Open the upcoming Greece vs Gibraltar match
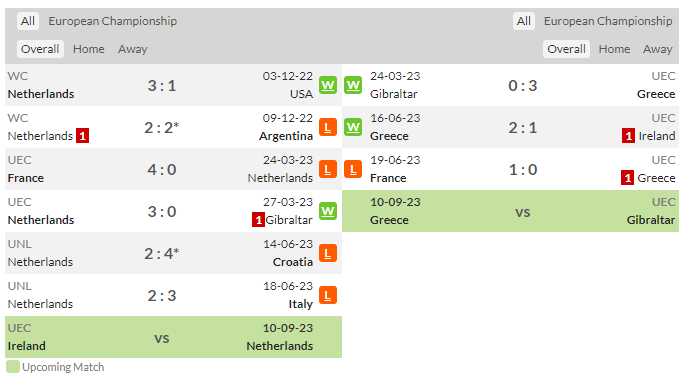682x388 pixels. 510,211
